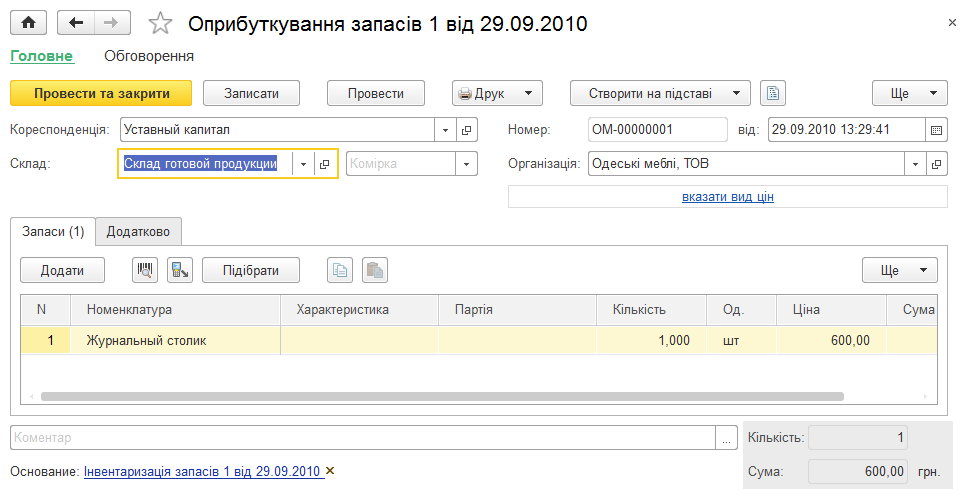Click the Ціна column header

(832, 309)
